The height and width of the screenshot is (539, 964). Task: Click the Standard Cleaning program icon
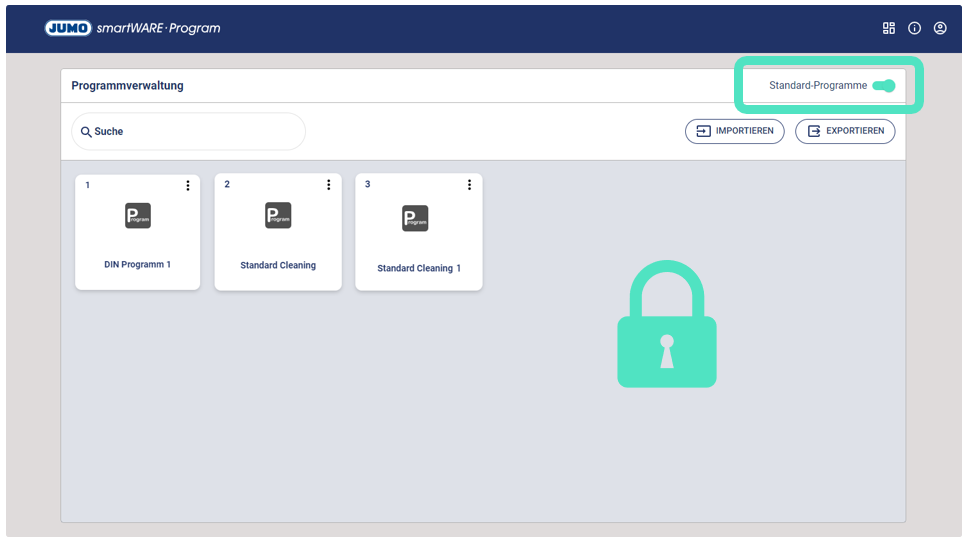tap(278, 216)
